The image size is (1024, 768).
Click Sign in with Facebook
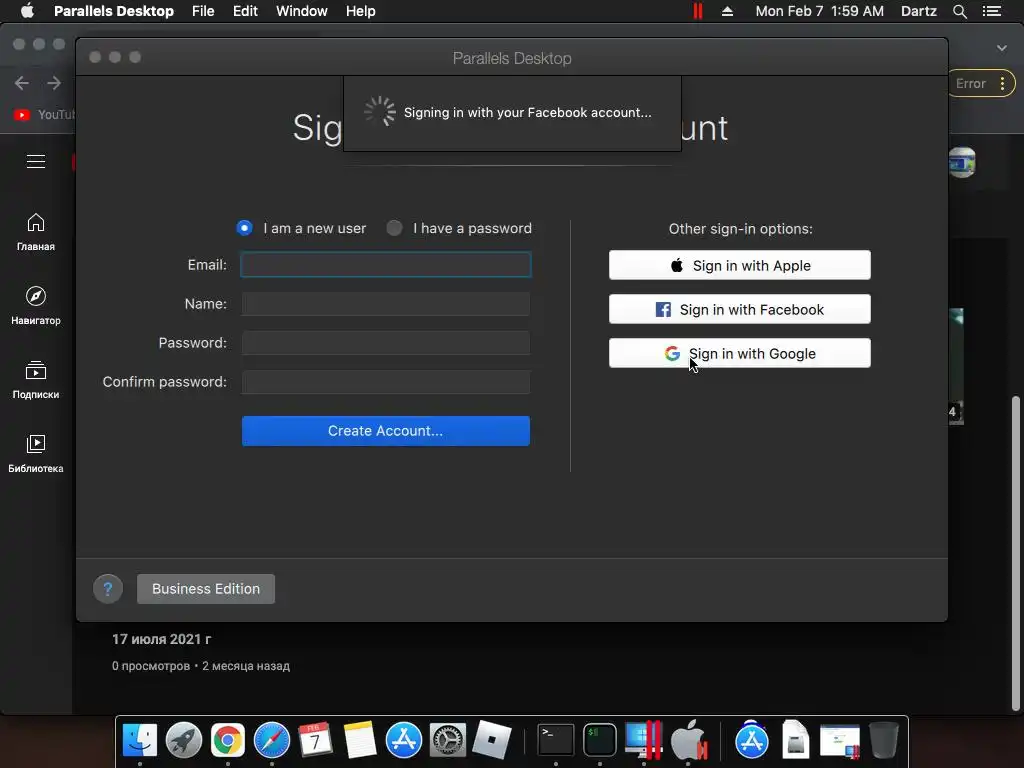(740, 309)
